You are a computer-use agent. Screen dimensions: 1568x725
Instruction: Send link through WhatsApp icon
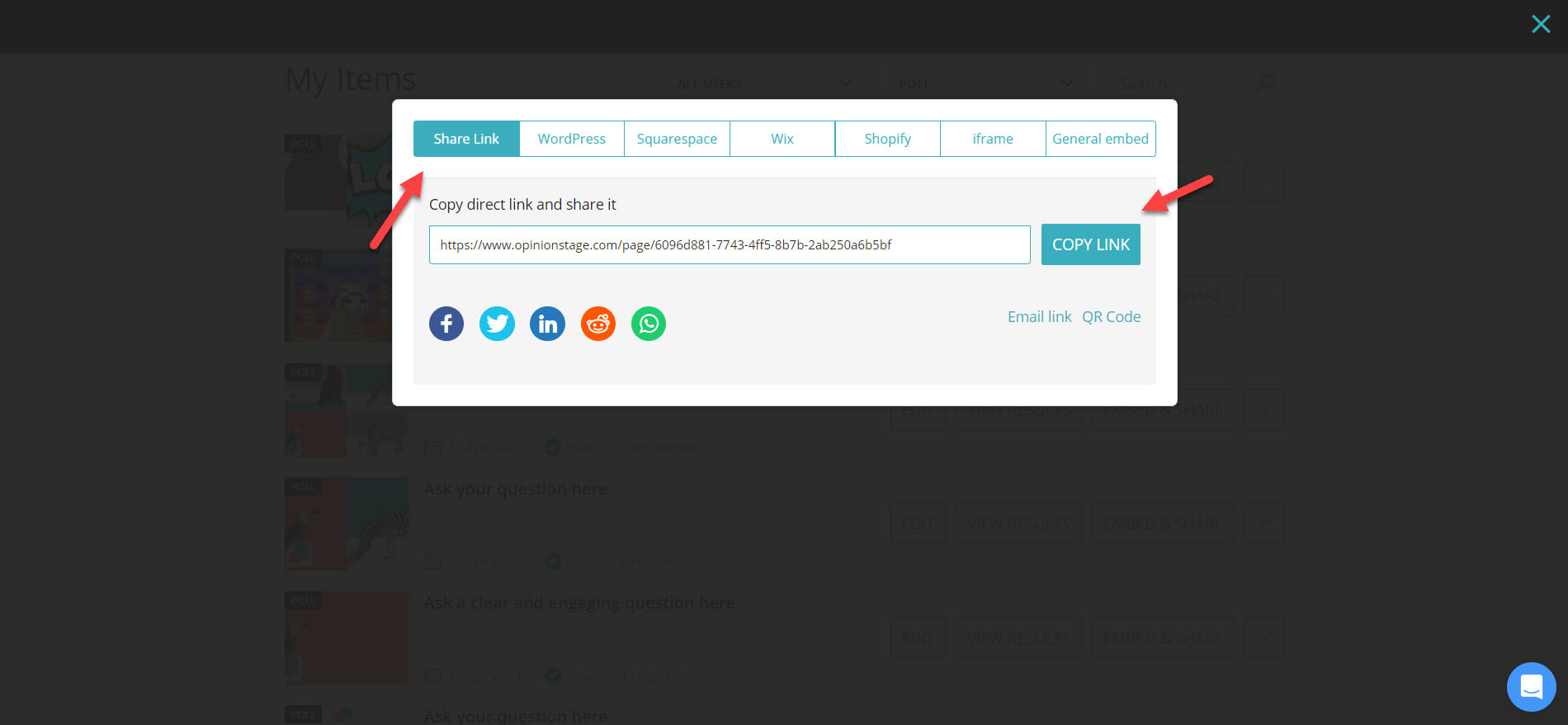click(x=649, y=324)
